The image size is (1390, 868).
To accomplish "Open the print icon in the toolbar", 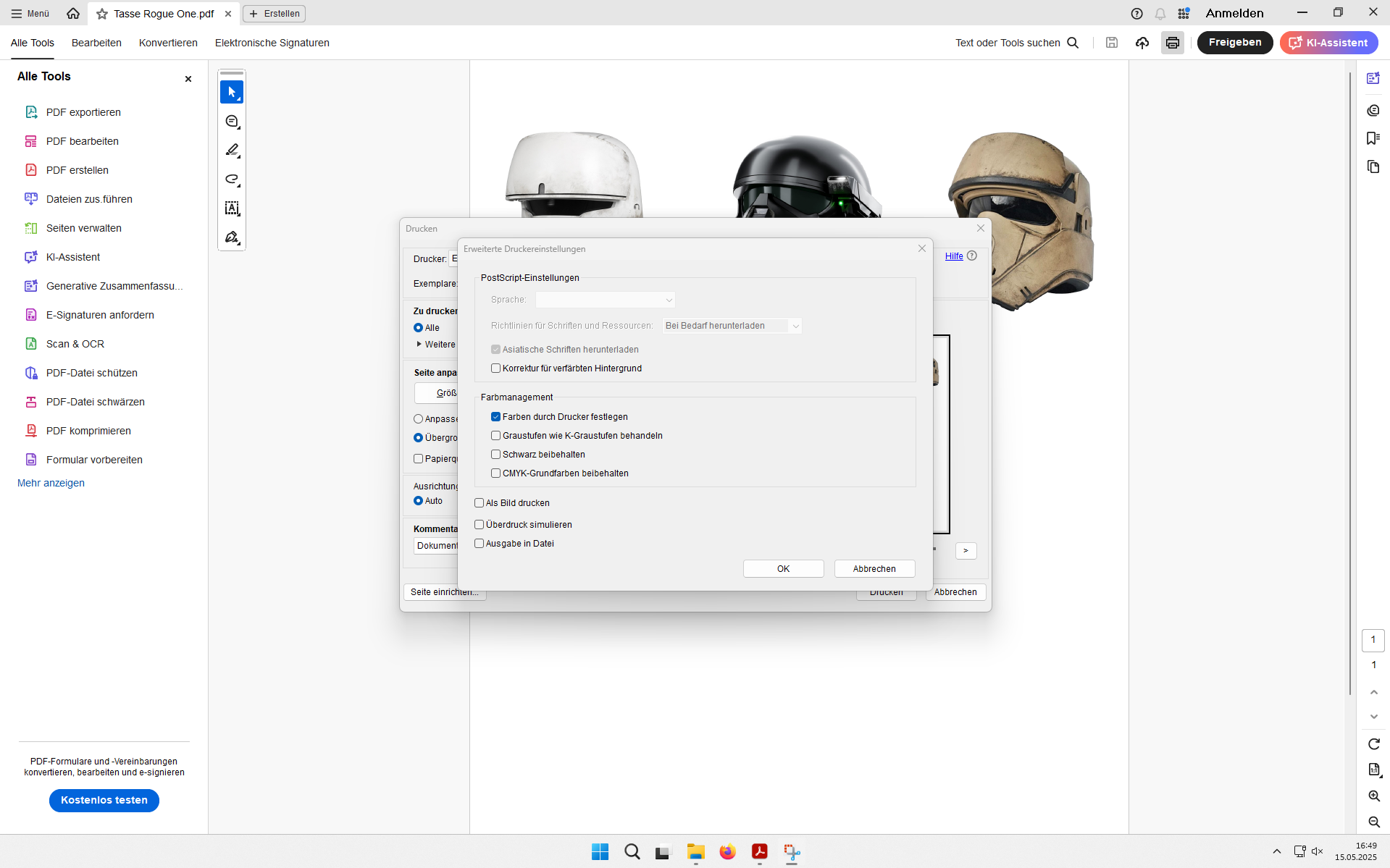I will (x=1172, y=43).
